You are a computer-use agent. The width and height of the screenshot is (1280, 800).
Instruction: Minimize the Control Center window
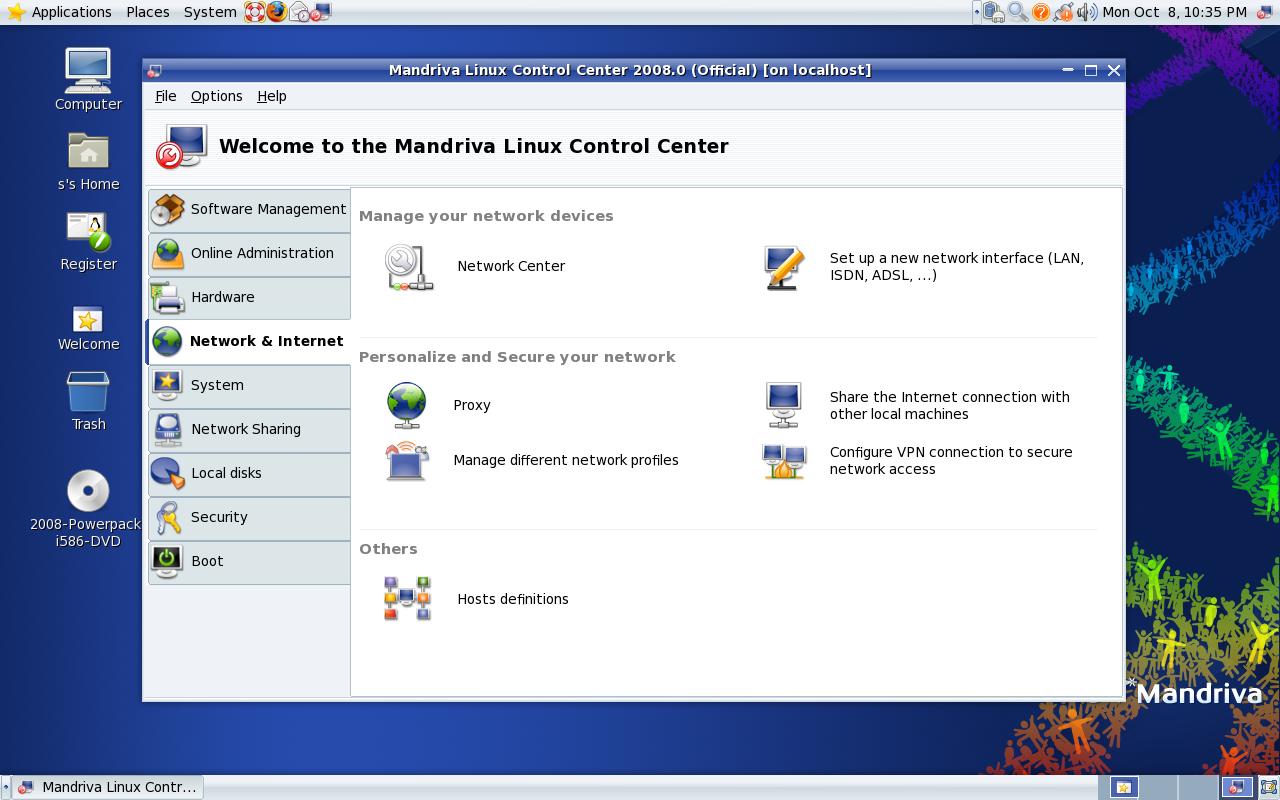pos(1068,70)
